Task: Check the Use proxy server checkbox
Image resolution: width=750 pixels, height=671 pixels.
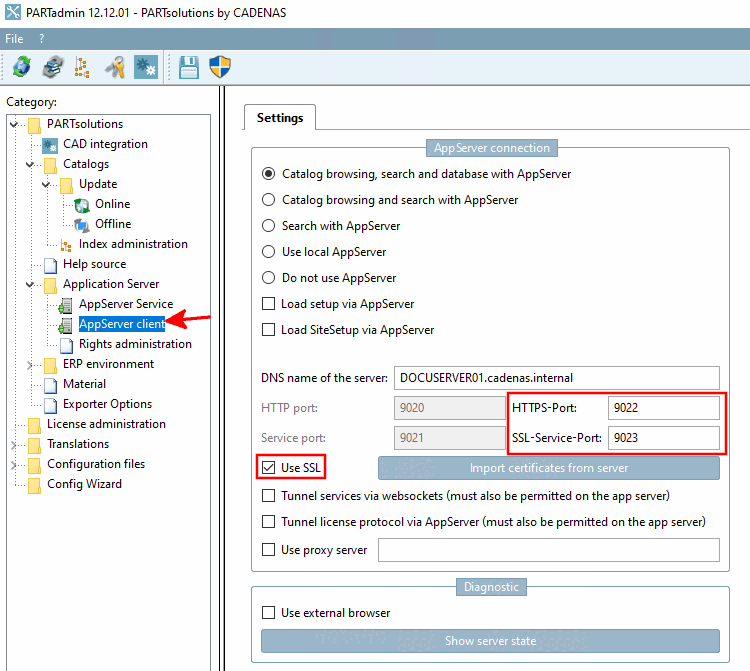Action: pos(268,550)
